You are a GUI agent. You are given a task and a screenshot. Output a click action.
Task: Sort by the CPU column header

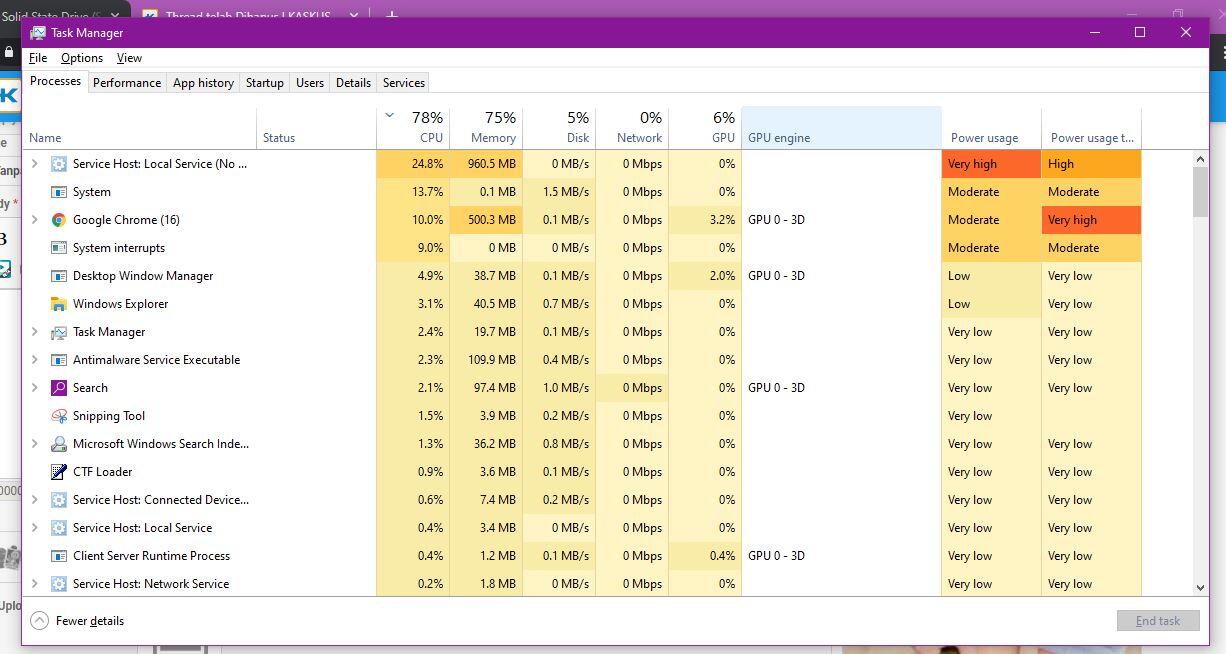412,128
